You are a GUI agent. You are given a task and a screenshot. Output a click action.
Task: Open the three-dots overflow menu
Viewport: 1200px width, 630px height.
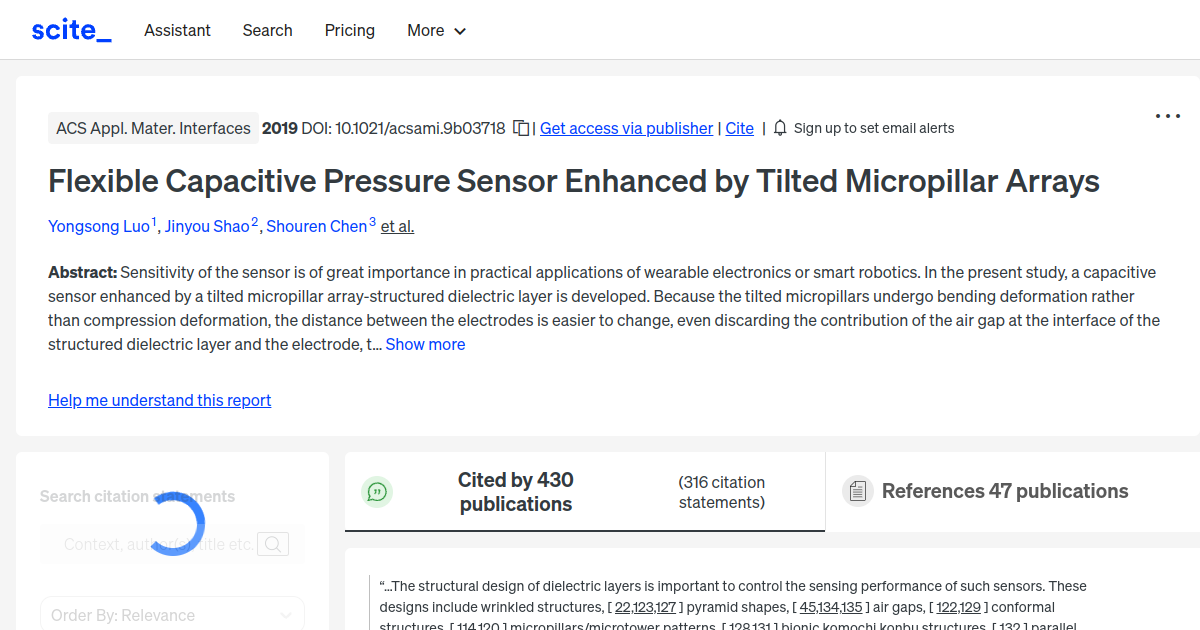[x=1167, y=116]
